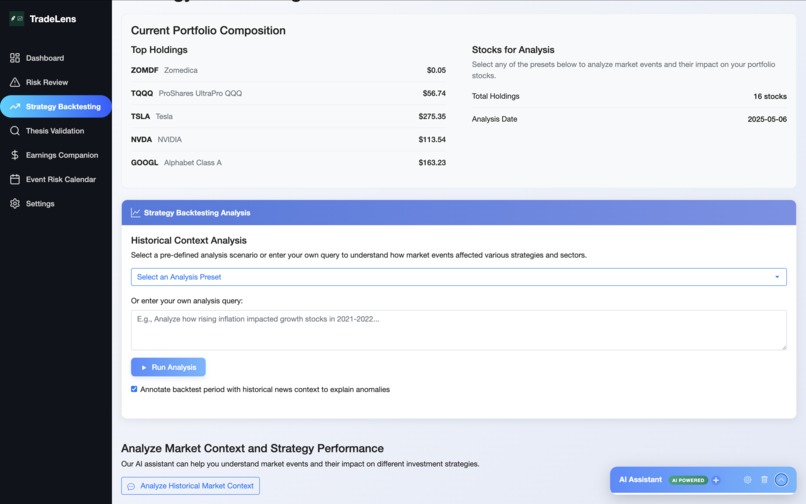Click the AI Assistant trash icon
Image resolution: width=806 pixels, height=504 pixels.
(764, 479)
